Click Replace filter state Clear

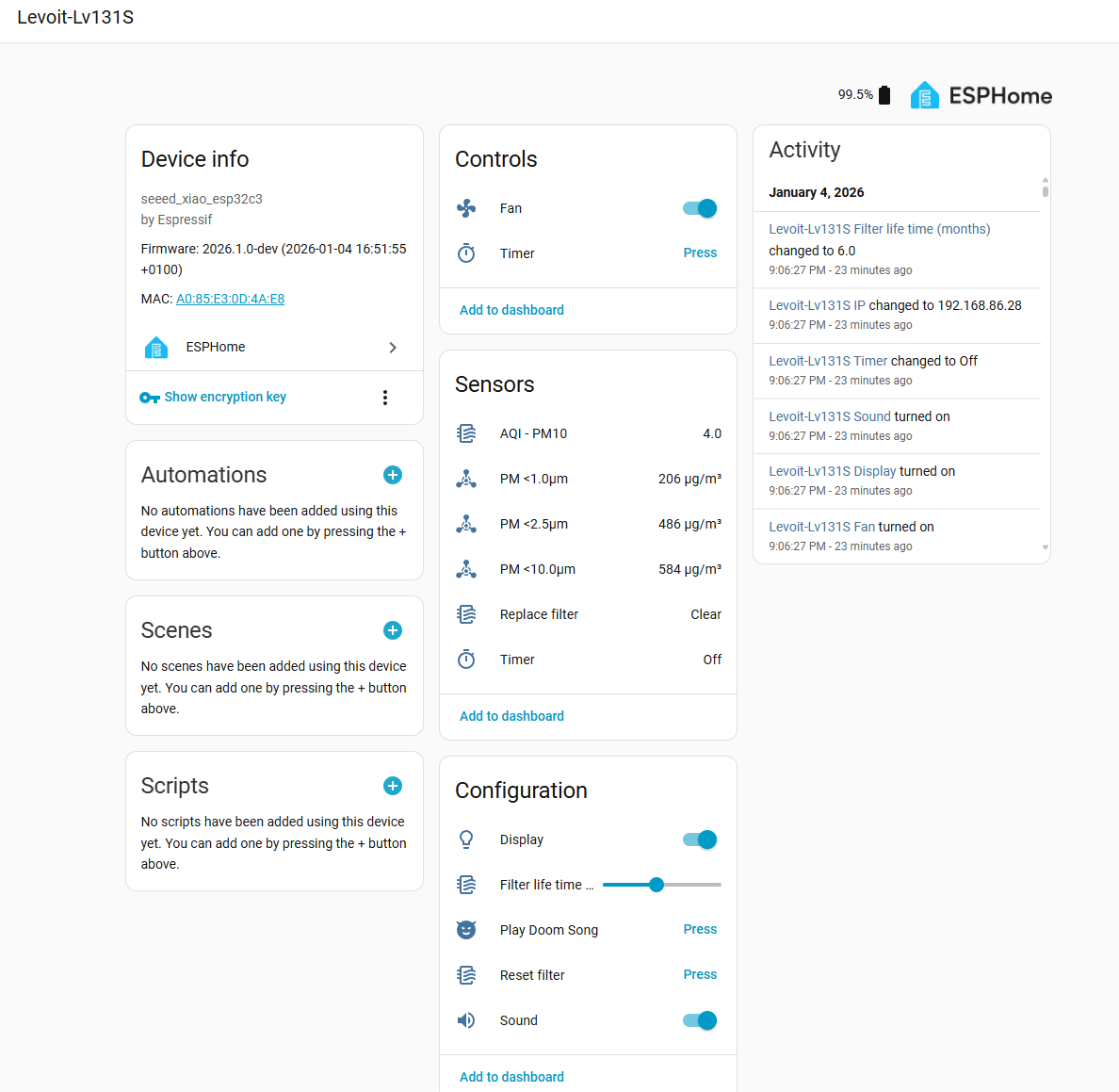pos(705,614)
